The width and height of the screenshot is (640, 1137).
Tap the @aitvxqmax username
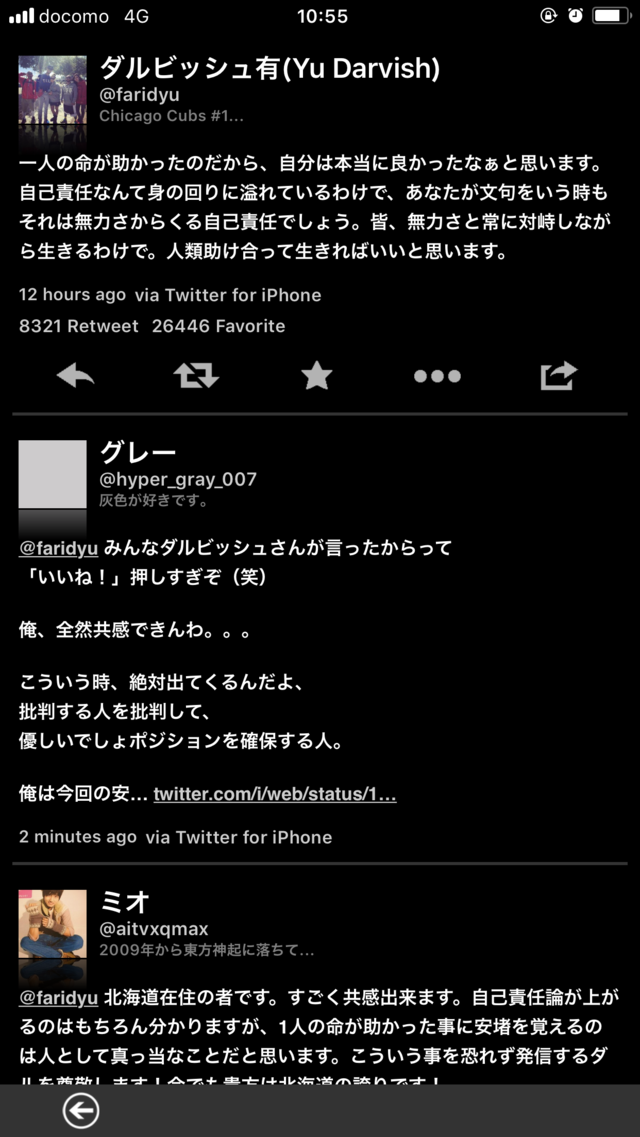(154, 930)
